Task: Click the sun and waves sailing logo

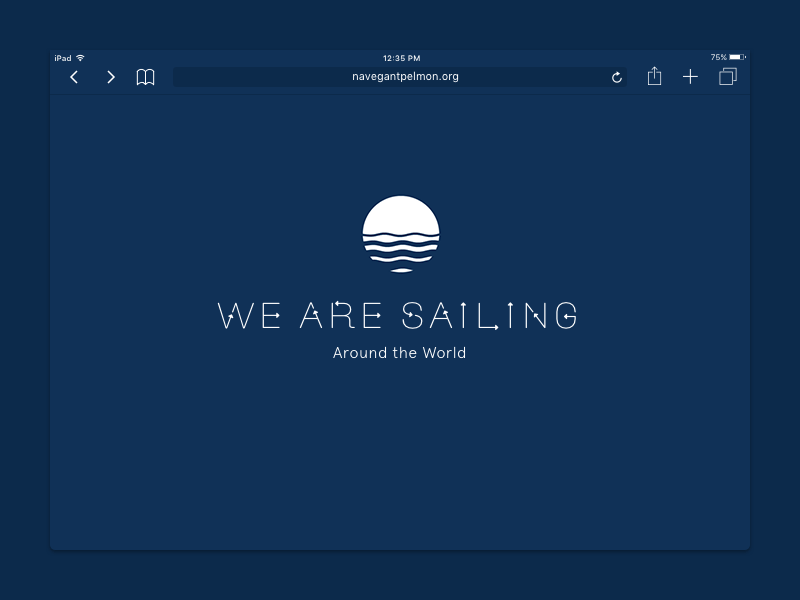Action: (x=400, y=234)
